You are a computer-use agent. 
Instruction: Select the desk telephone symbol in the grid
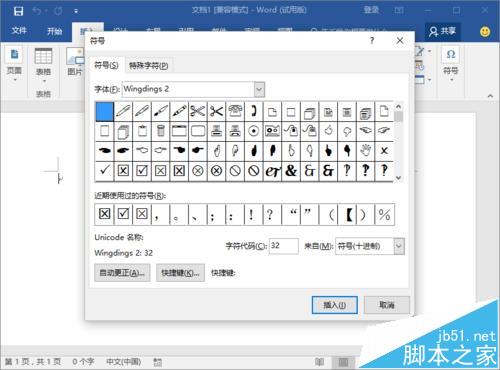235,111
